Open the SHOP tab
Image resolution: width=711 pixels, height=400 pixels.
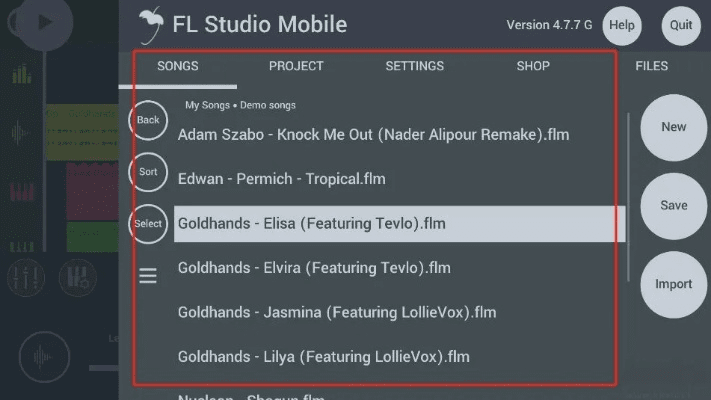(x=533, y=67)
